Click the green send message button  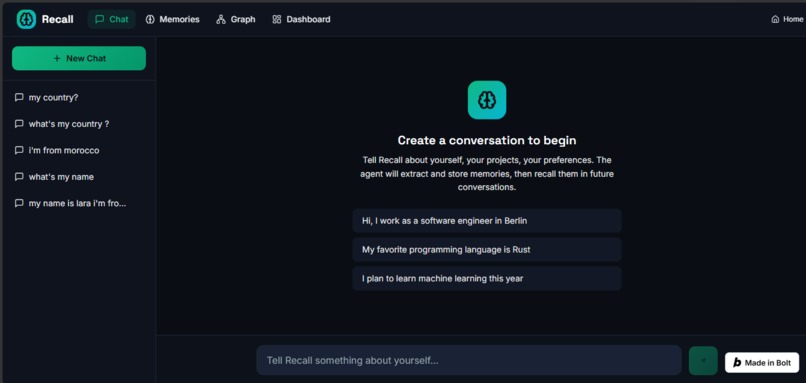703,360
